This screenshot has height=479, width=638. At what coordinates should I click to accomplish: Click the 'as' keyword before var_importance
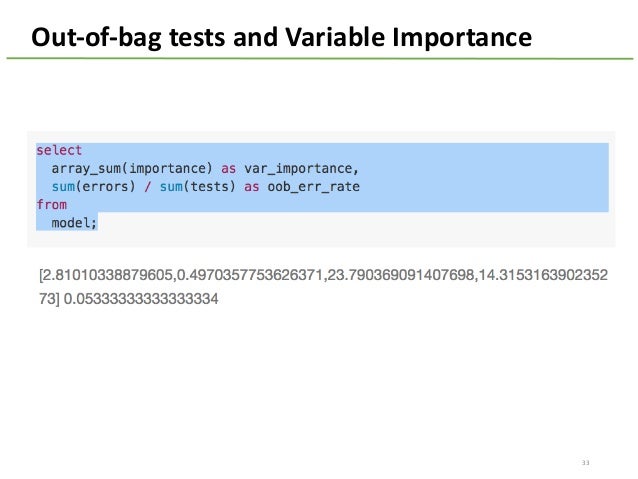[229, 168]
